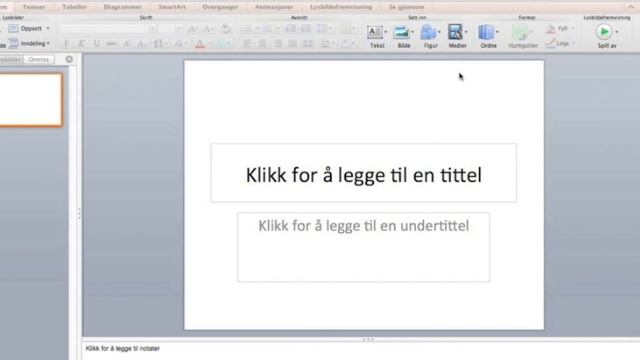Open the change case icon

coord(178,43)
